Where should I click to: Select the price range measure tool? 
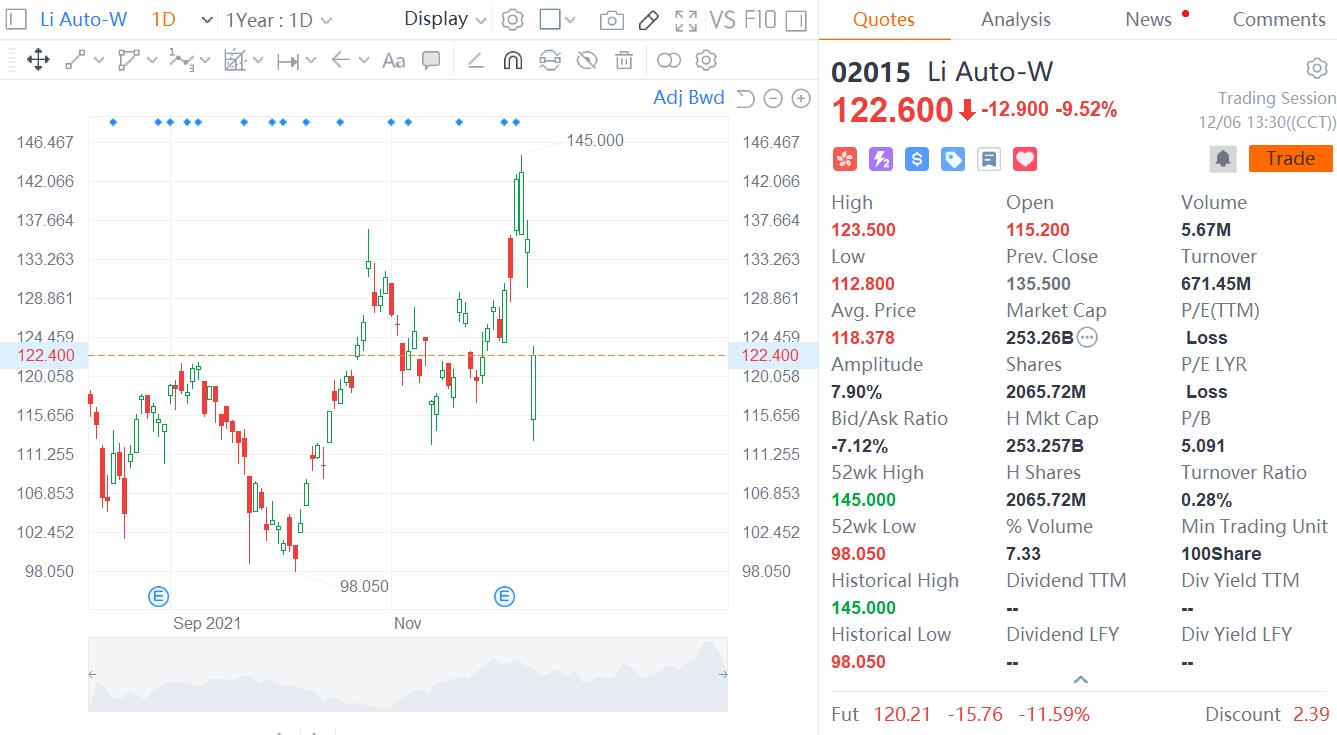point(288,61)
